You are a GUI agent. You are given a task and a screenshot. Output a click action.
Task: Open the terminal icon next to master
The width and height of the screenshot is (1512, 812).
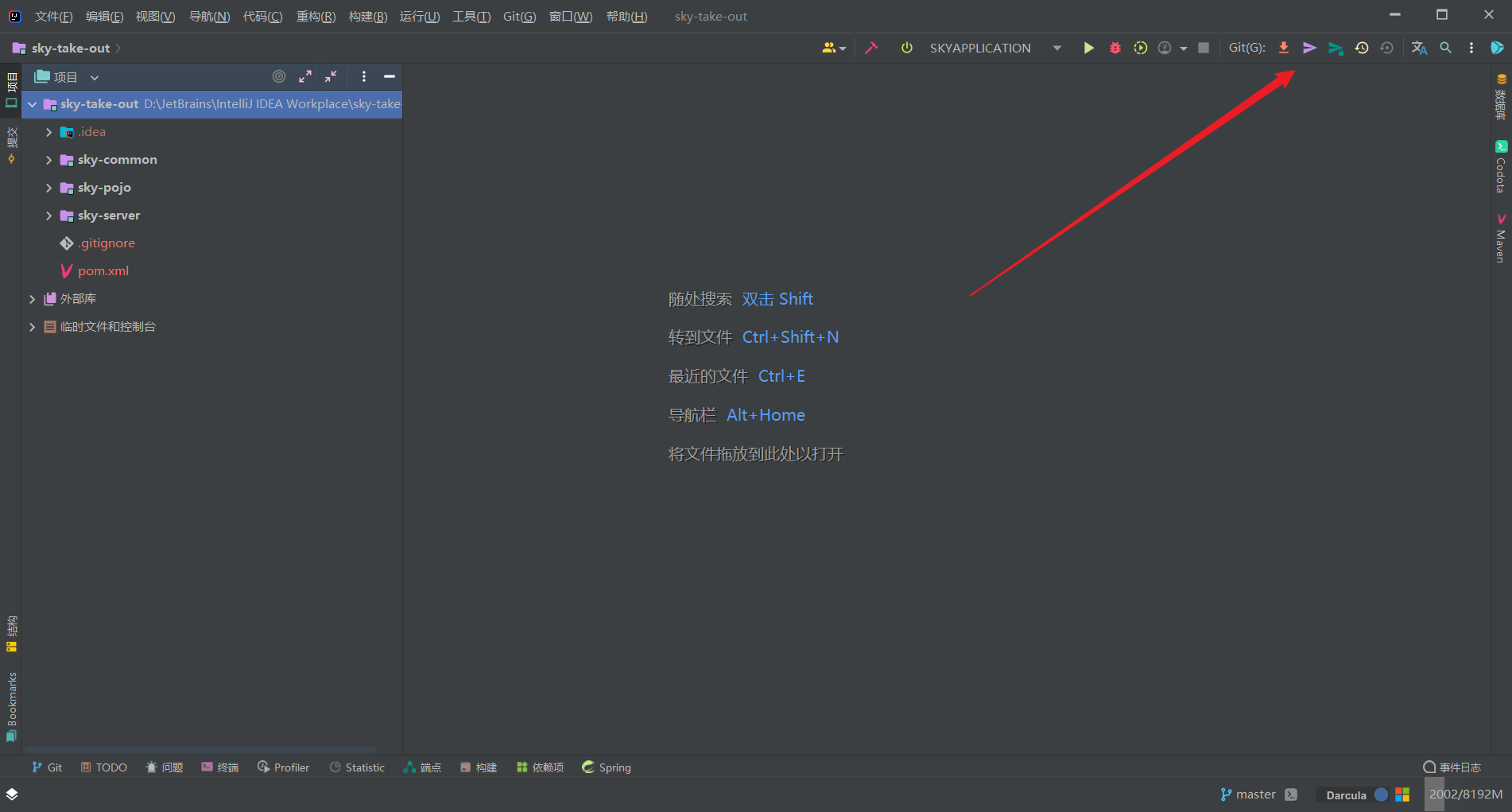coord(1291,795)
